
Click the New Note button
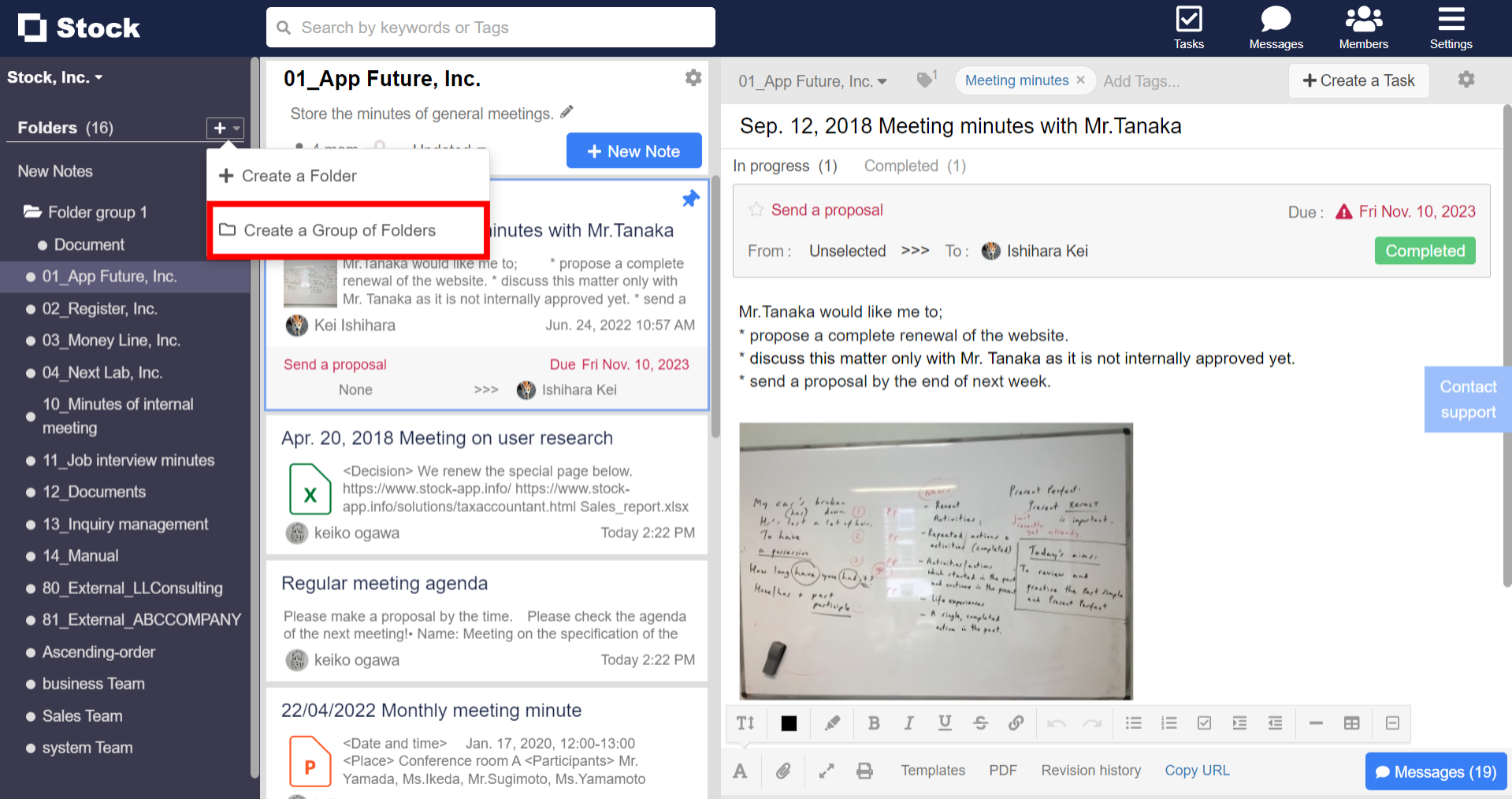coord(633,151)
